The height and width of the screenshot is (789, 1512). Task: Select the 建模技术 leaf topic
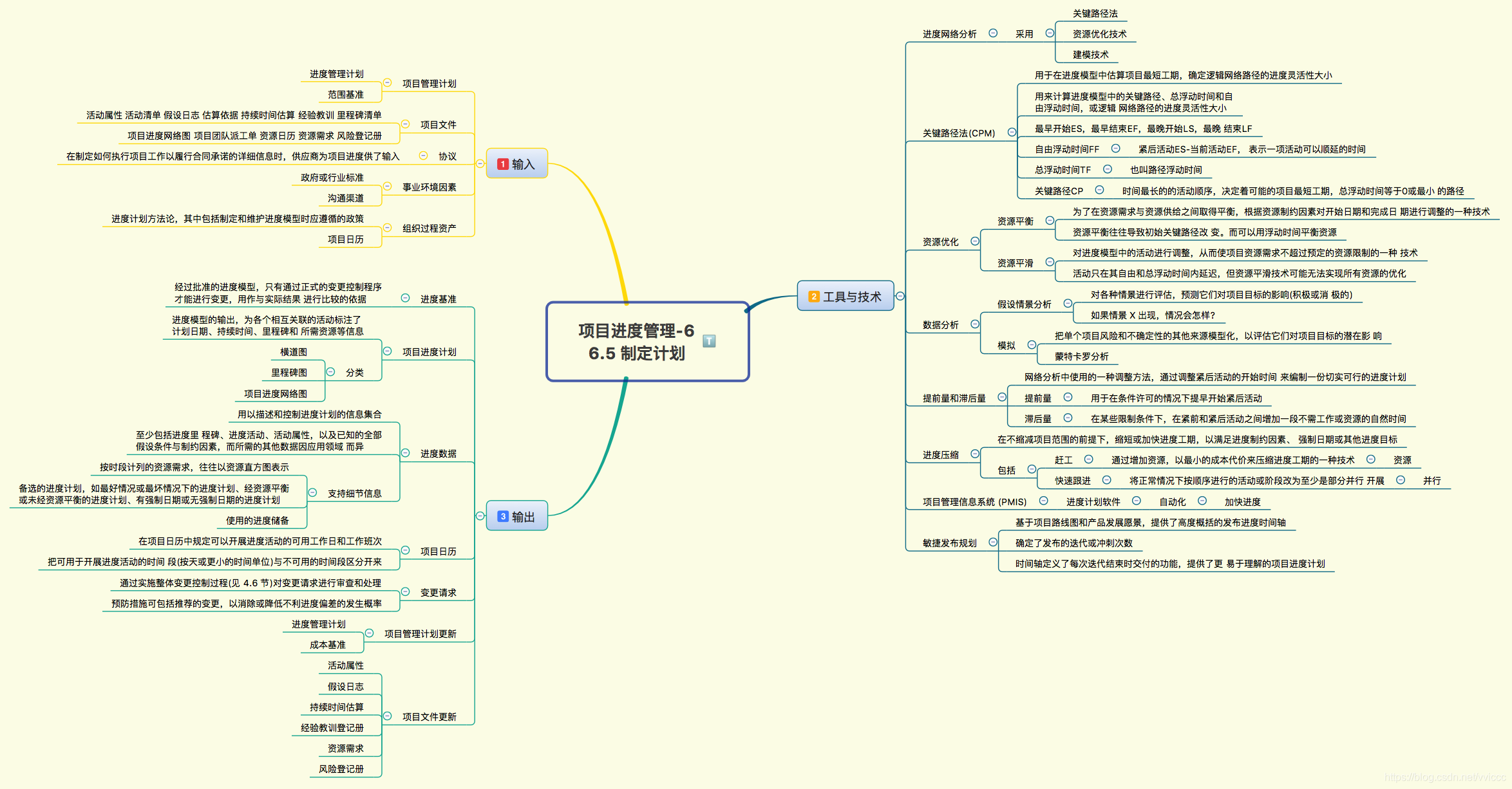(1090, 55)
